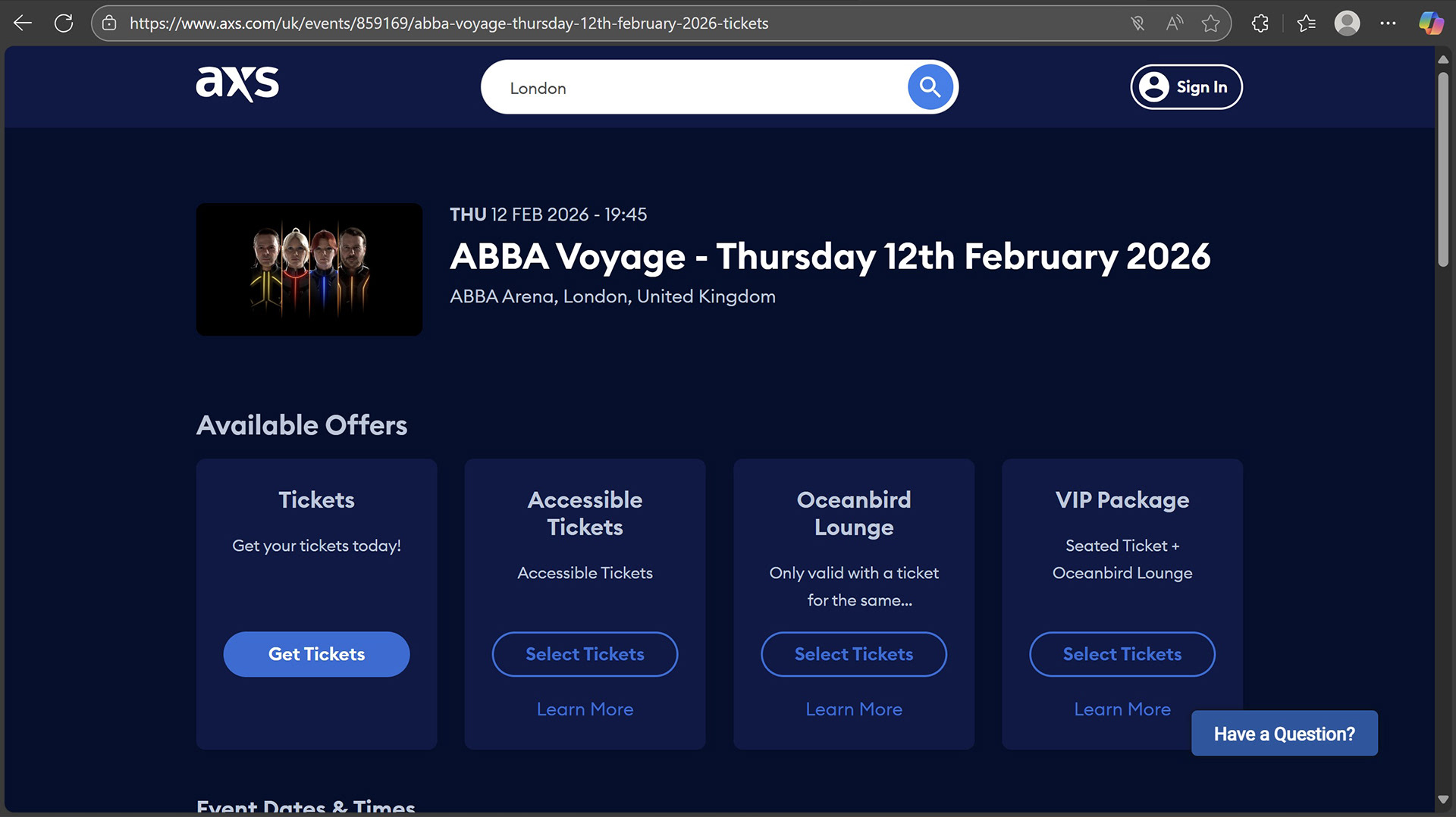
Task: Open browser settings and more menu
Action: (x=1389, y=23)
